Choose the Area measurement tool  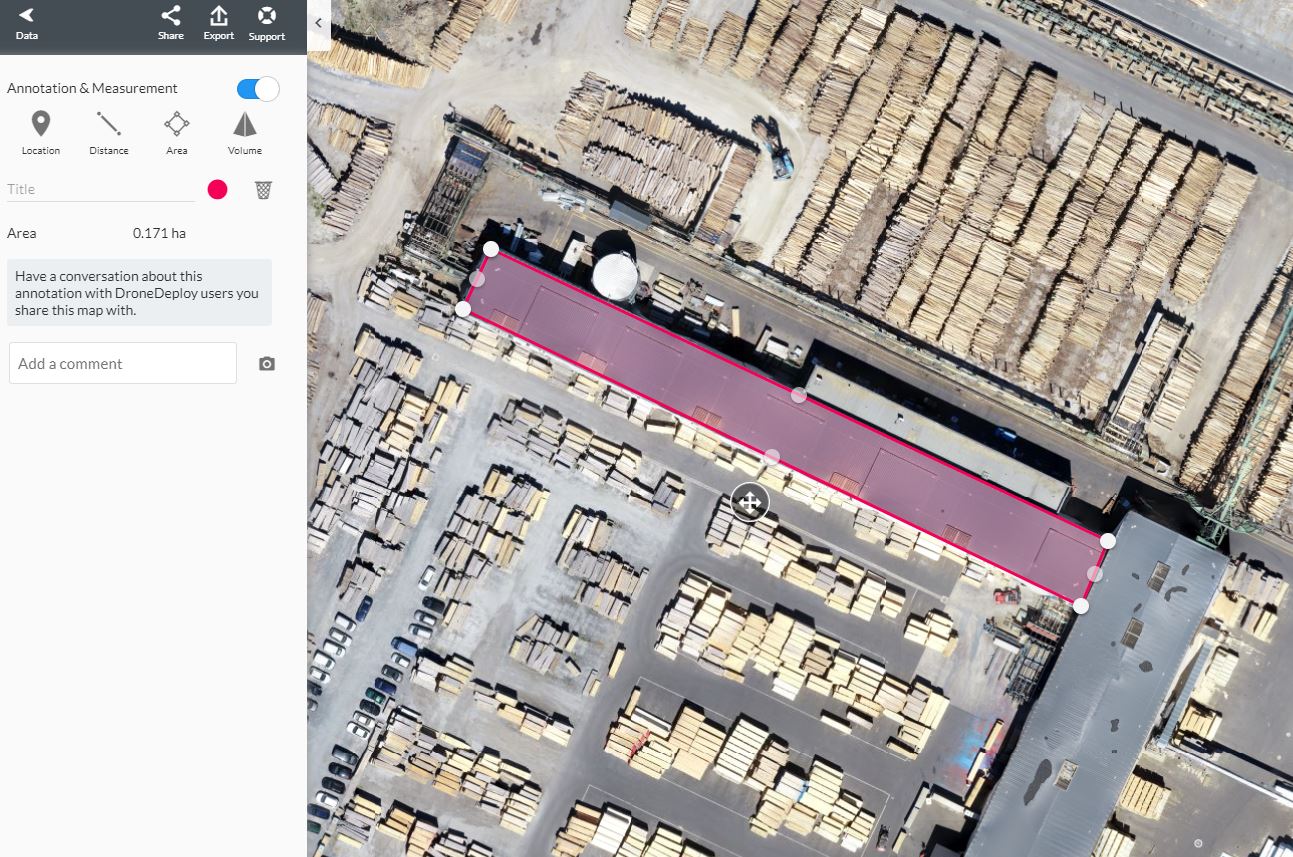point(177,133)
